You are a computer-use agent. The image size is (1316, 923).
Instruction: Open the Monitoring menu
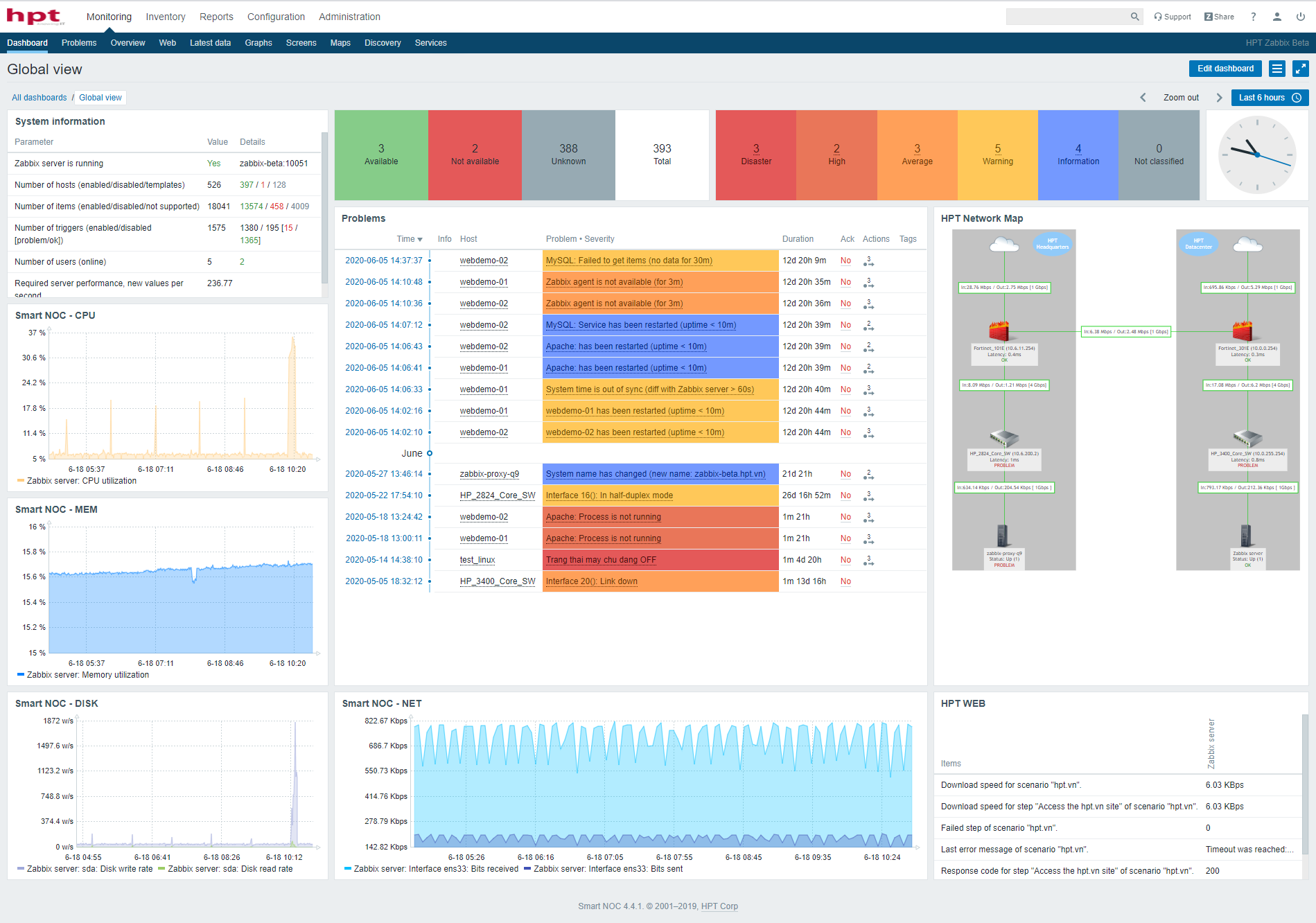point(109,17)
